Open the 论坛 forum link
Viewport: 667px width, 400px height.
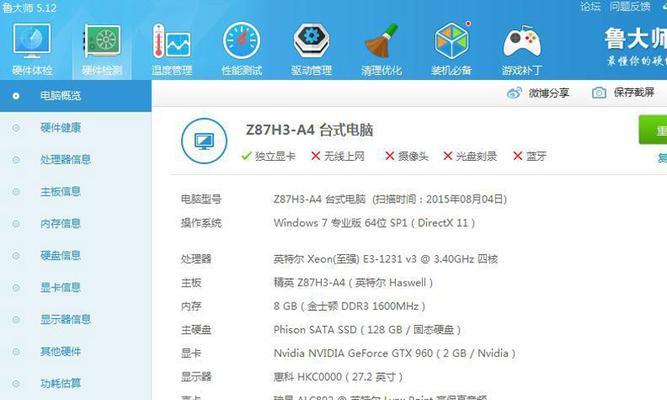590,6
